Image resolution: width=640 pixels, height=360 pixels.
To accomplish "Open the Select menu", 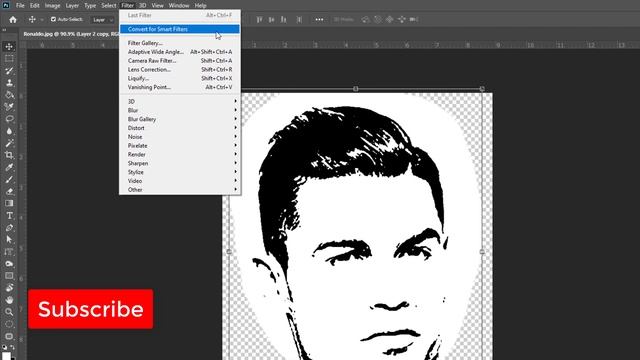I will point(109,5).
